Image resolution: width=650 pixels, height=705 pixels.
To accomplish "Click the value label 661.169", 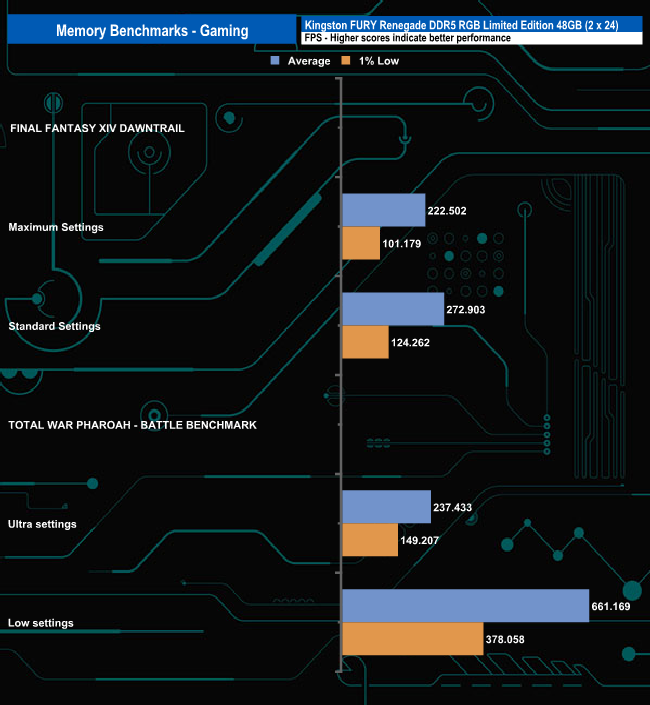I will point(611,607).
